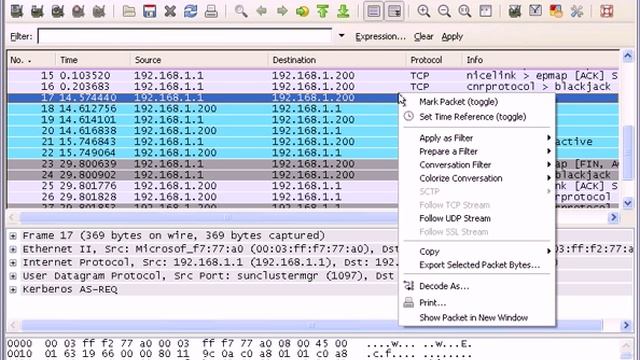Viewport: 640px width, 360px height.
Task: Go back in packet history arrow
Action: click(261, 11)
